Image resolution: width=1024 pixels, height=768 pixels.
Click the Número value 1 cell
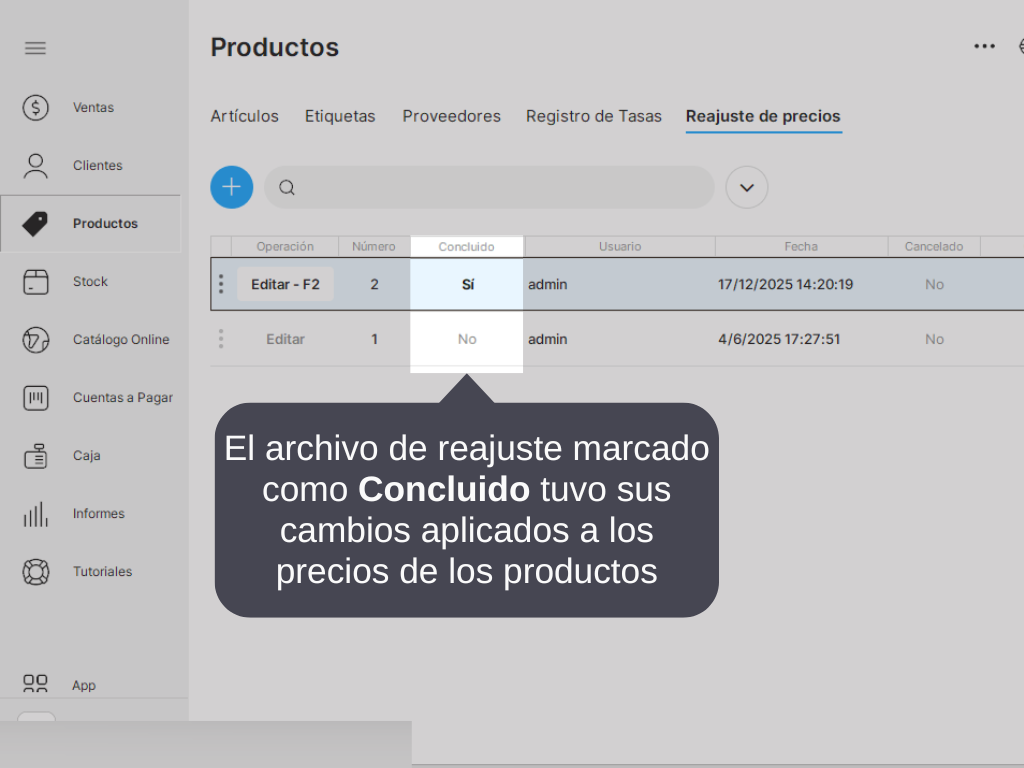[x=374, y=339]
